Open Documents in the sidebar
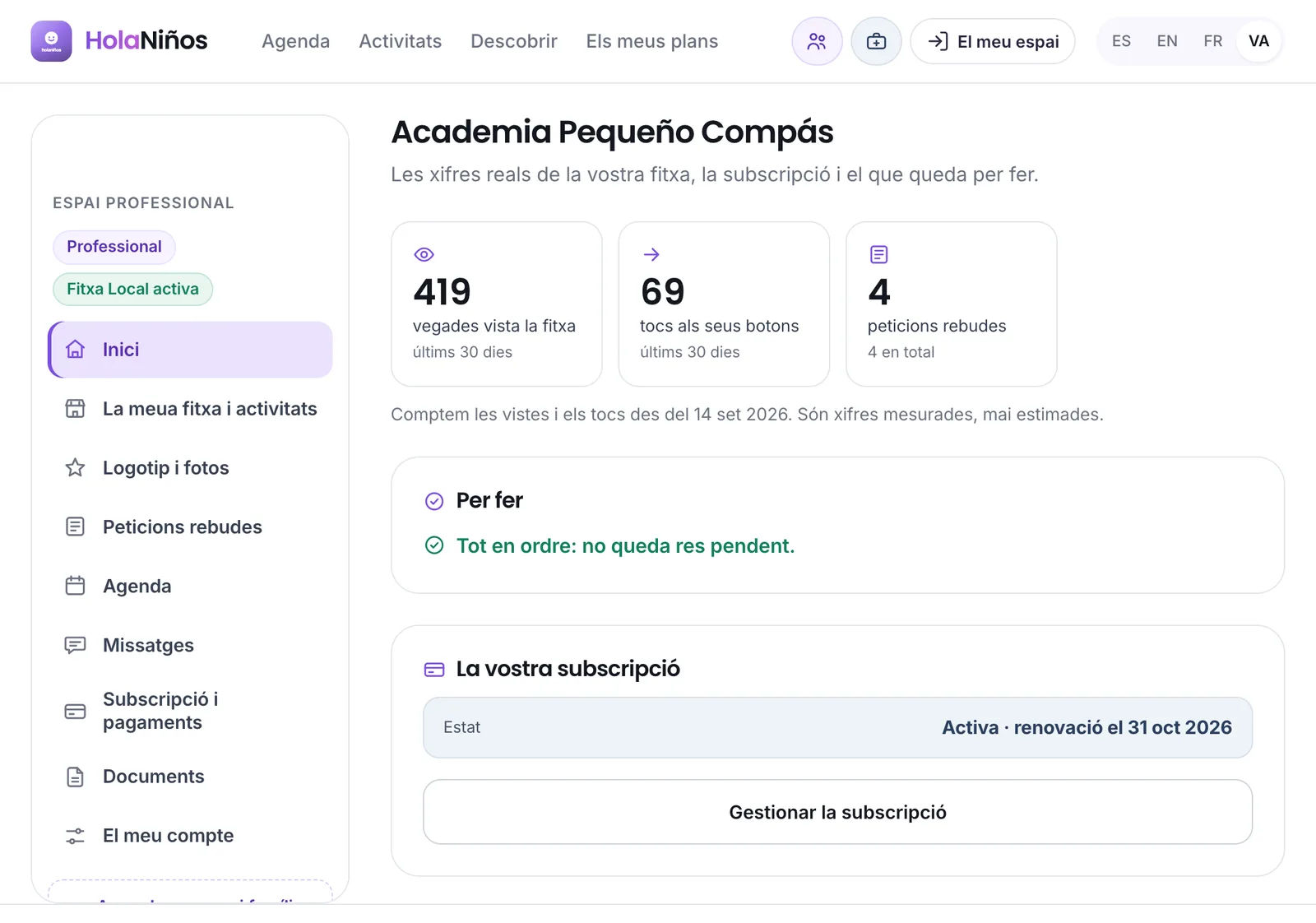Viewport: 1316px width, 923px height. coord(191,777)
